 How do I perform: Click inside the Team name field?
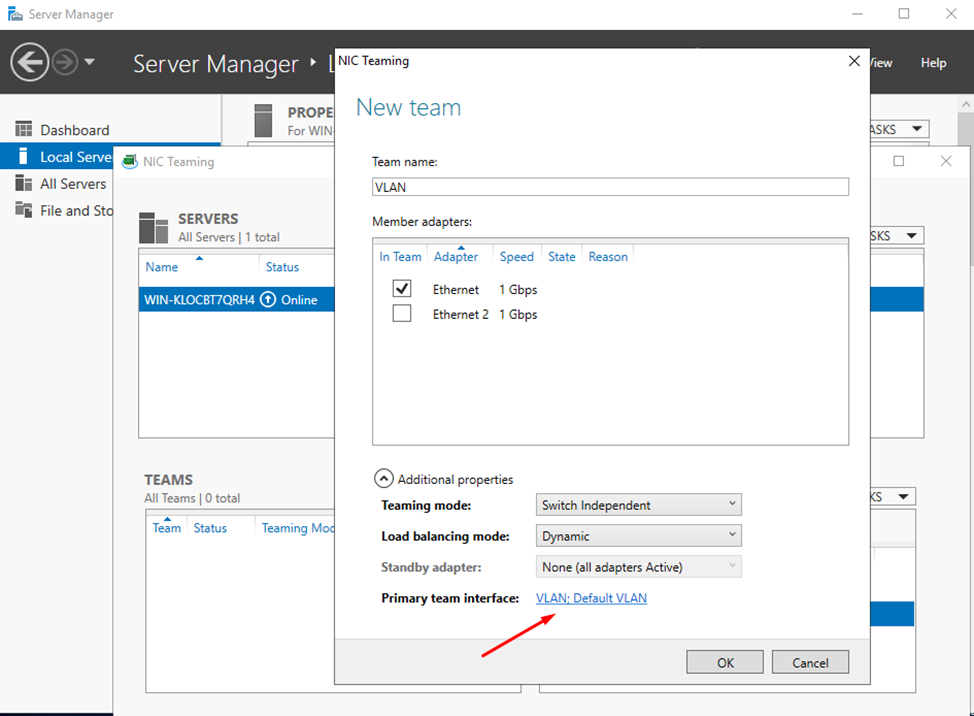click(x=610, y=186)
